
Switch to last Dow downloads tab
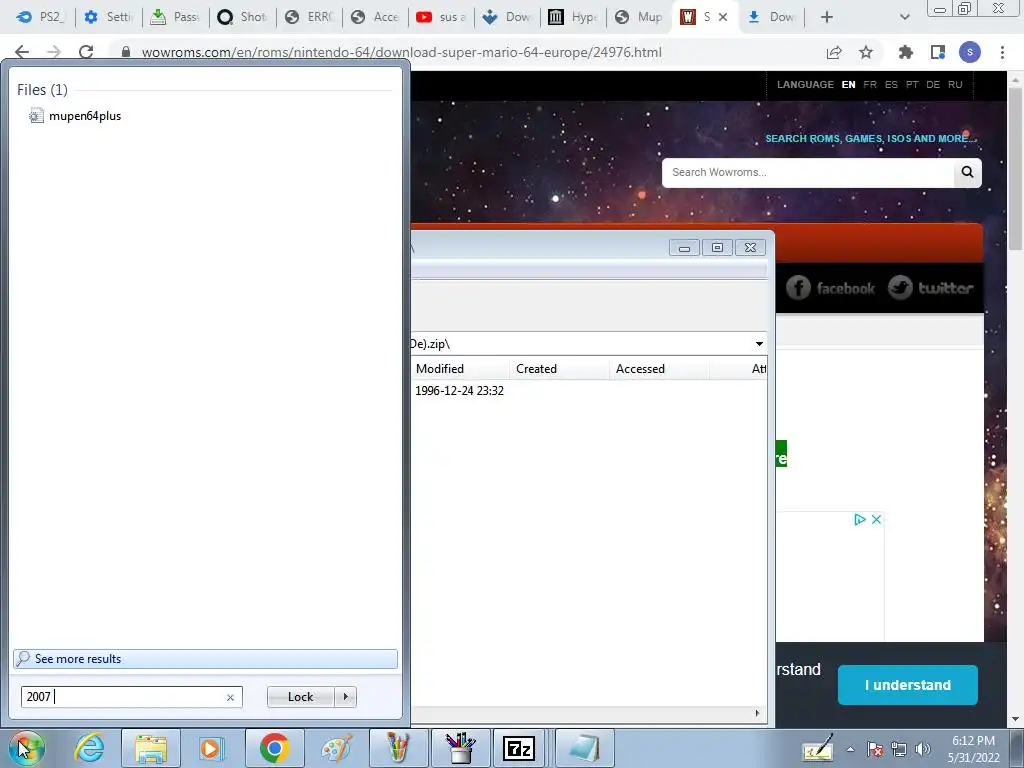773,17
